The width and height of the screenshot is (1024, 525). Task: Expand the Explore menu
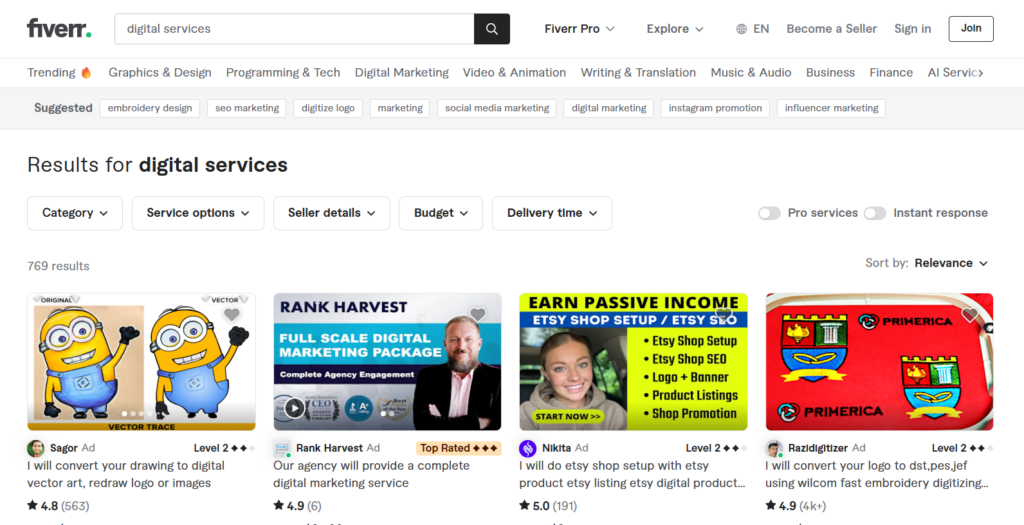(675, 29)
